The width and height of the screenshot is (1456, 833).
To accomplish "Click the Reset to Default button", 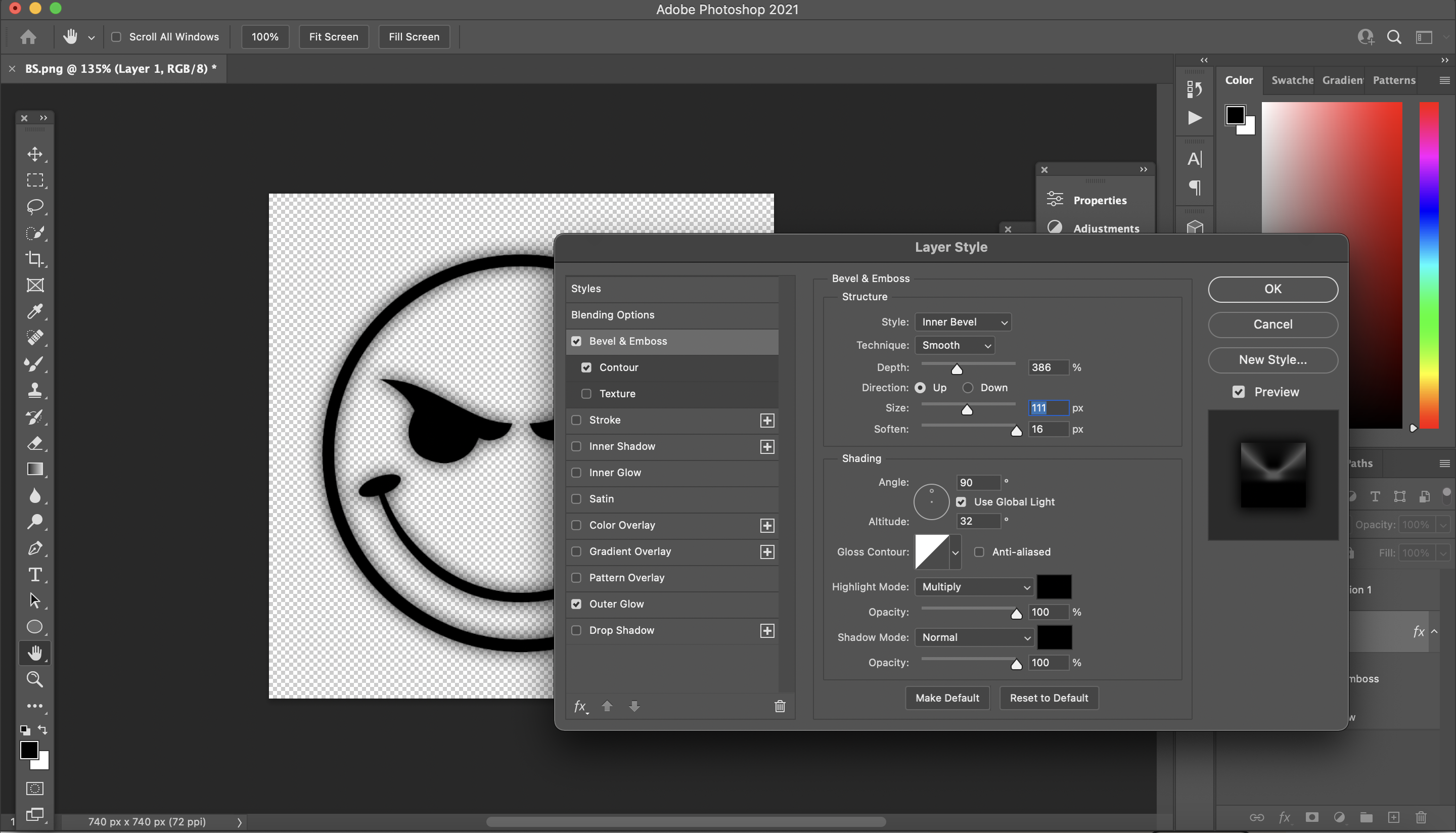I will pos(1049,698).
